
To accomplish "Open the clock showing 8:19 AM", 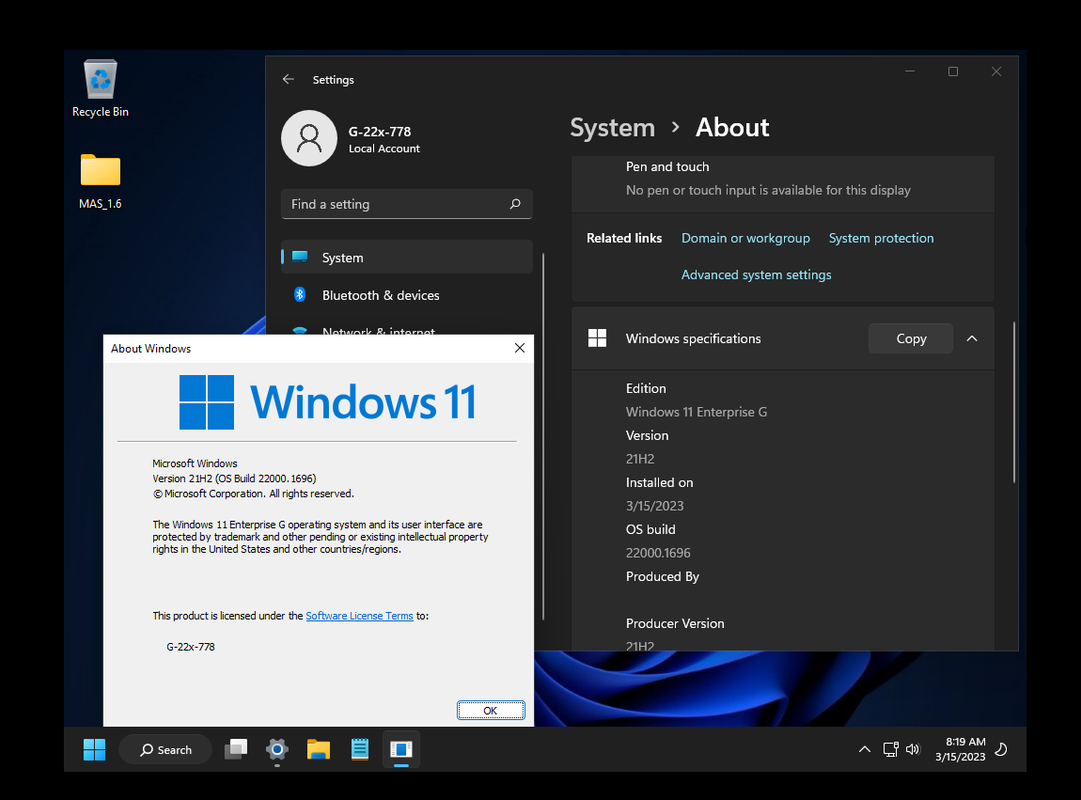I will 960,750.
